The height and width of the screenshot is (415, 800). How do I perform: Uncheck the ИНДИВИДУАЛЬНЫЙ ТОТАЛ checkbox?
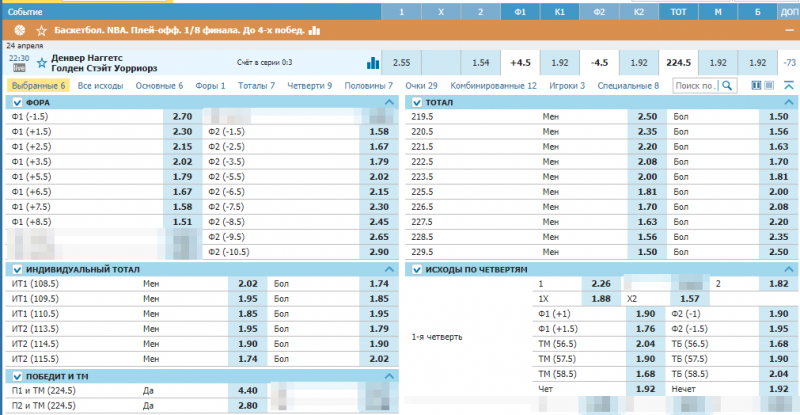point(17,270)
